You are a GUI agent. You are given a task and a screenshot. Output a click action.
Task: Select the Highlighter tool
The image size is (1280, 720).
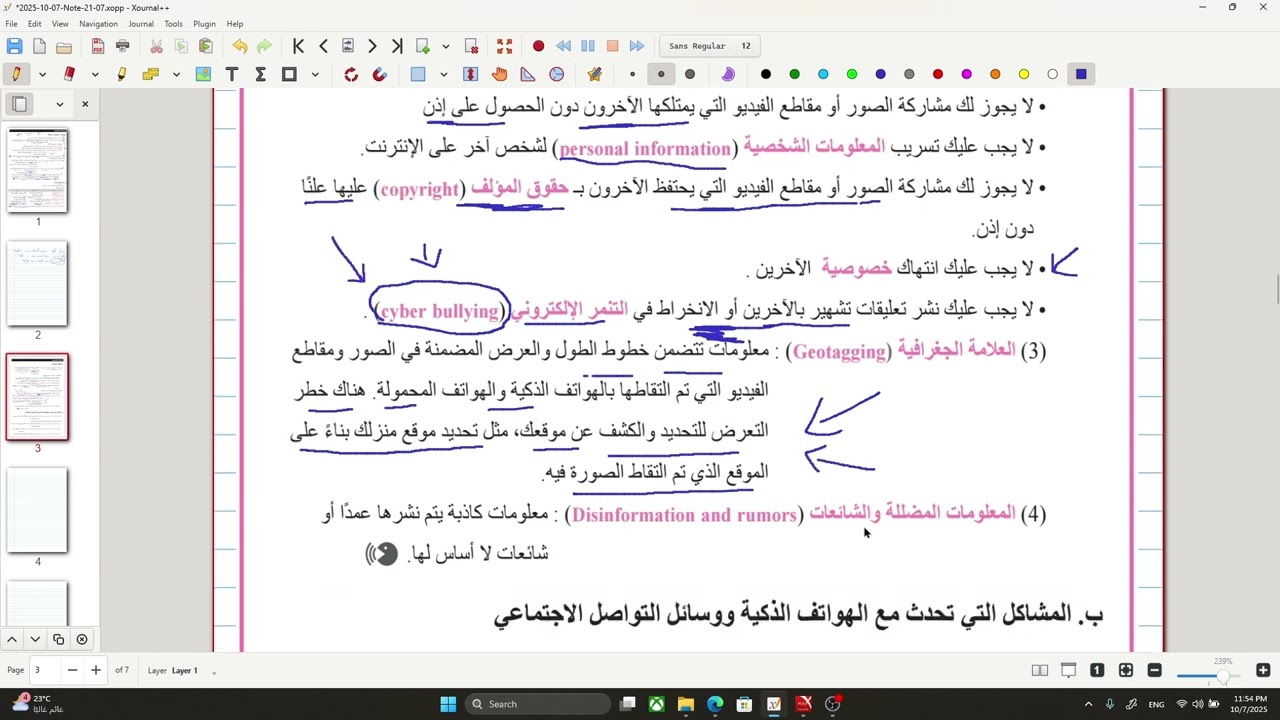(x=122, y=74)
